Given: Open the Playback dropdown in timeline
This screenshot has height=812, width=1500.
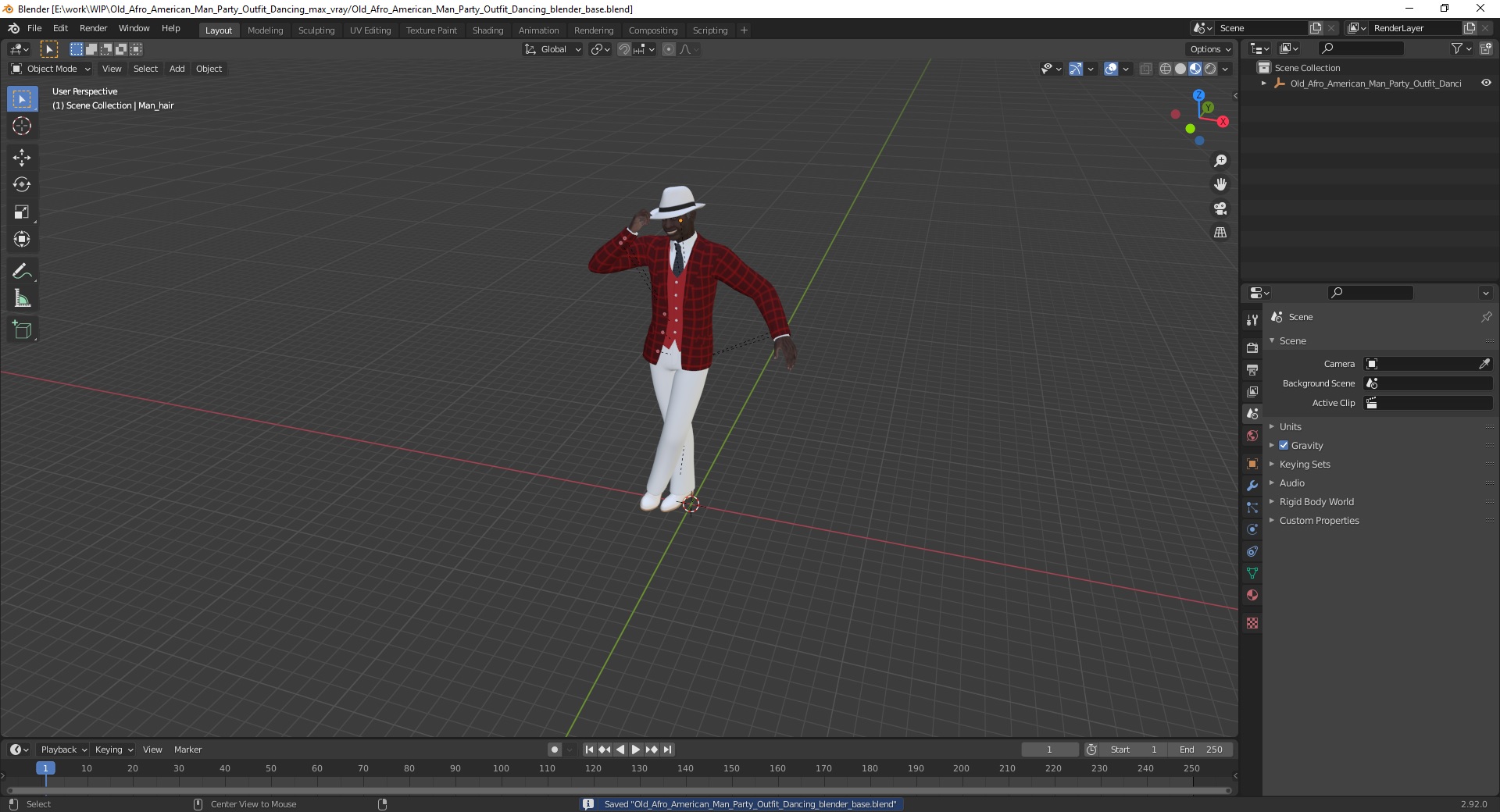Looking at the screenshot, I should click(62, 750).
